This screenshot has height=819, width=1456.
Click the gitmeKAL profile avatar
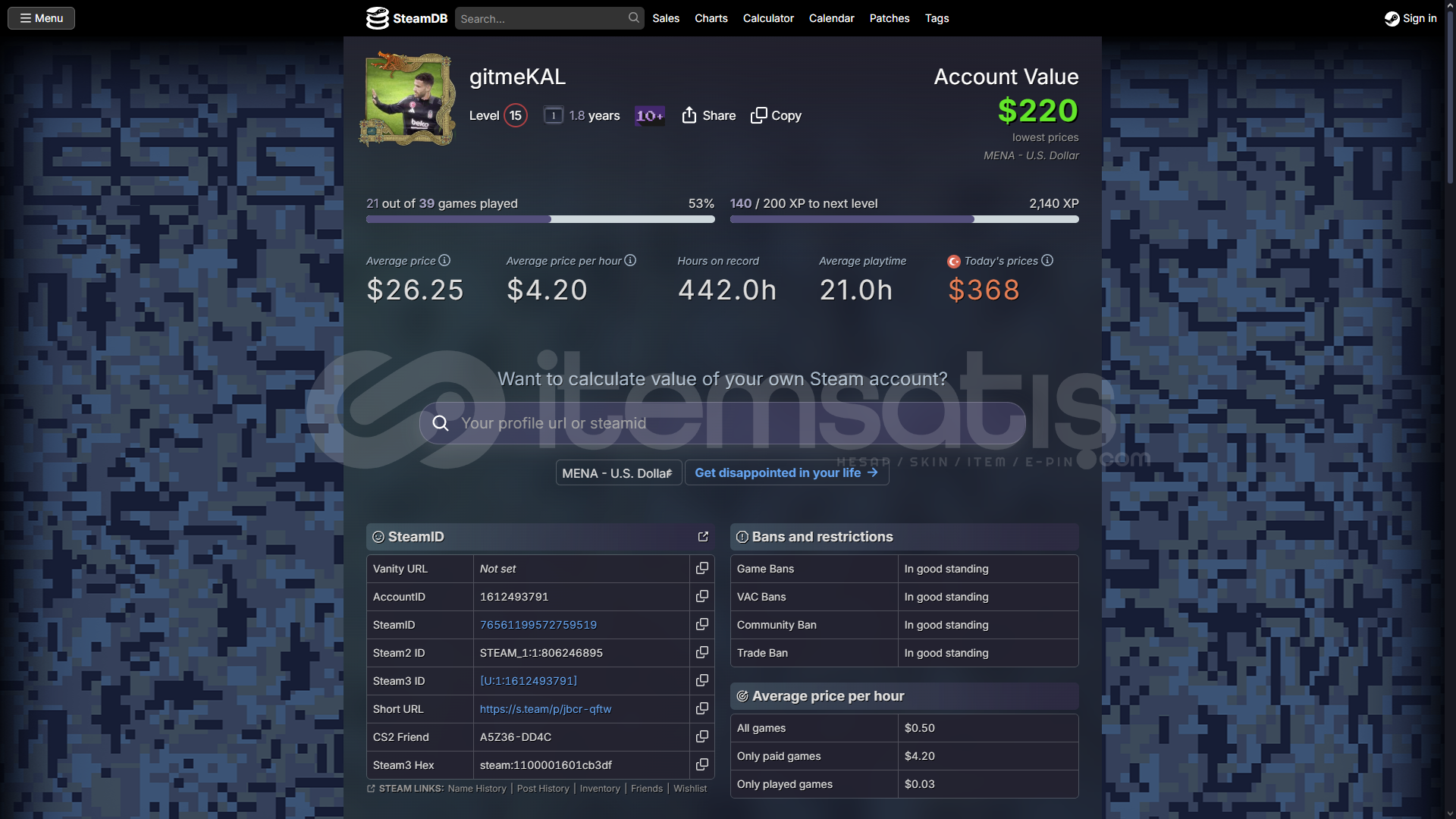click(407, 99)
